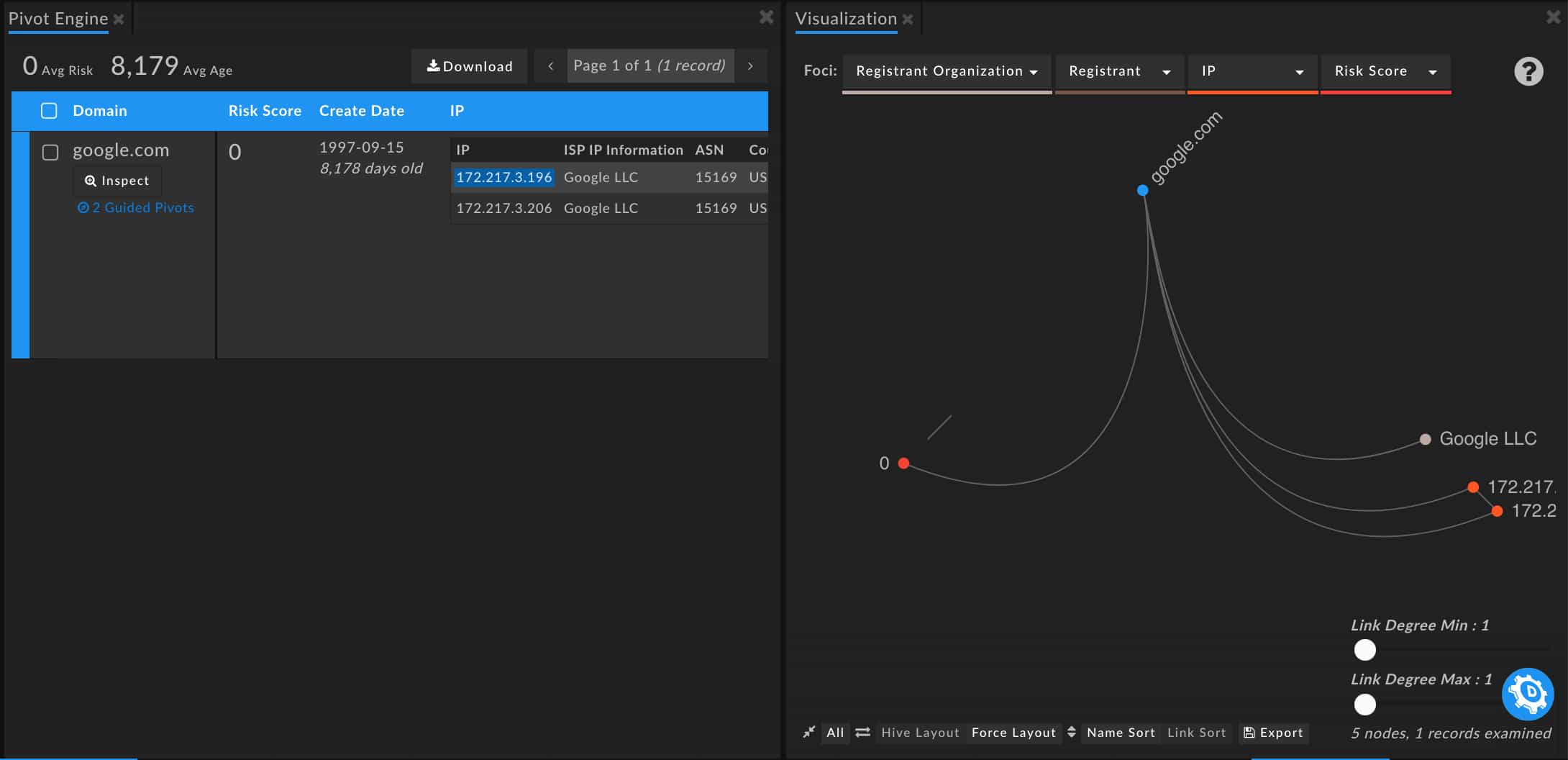Click the collapse arrows icon beside All
Image resolution: width=1568 pixels, height=760 pixels.
pos(809,732)
